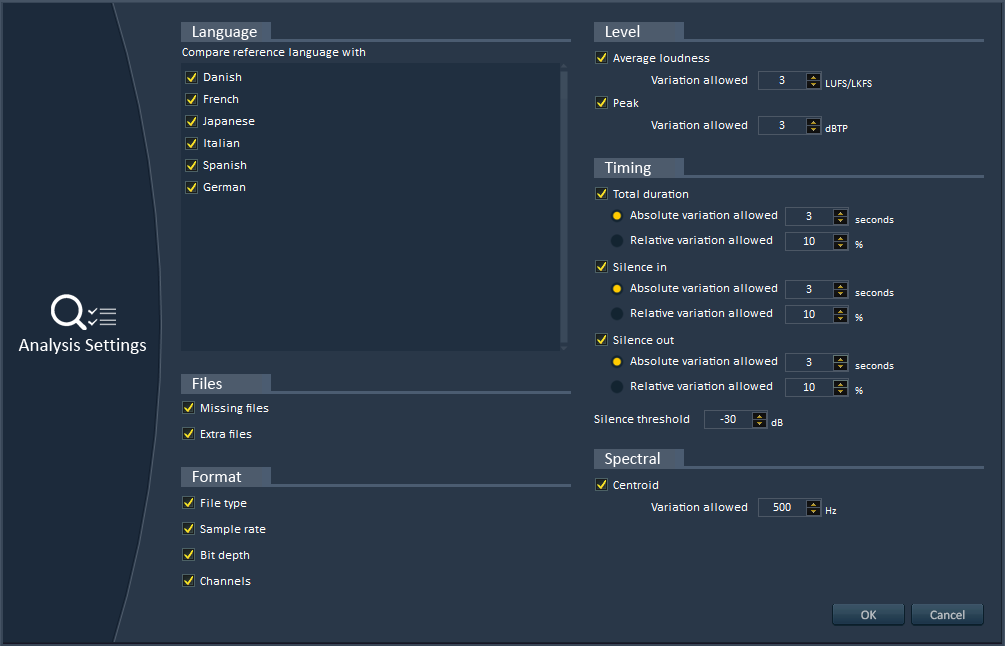Select Absolute variation allowed for Silence out
1005x646 pixels.
[617, 362]
